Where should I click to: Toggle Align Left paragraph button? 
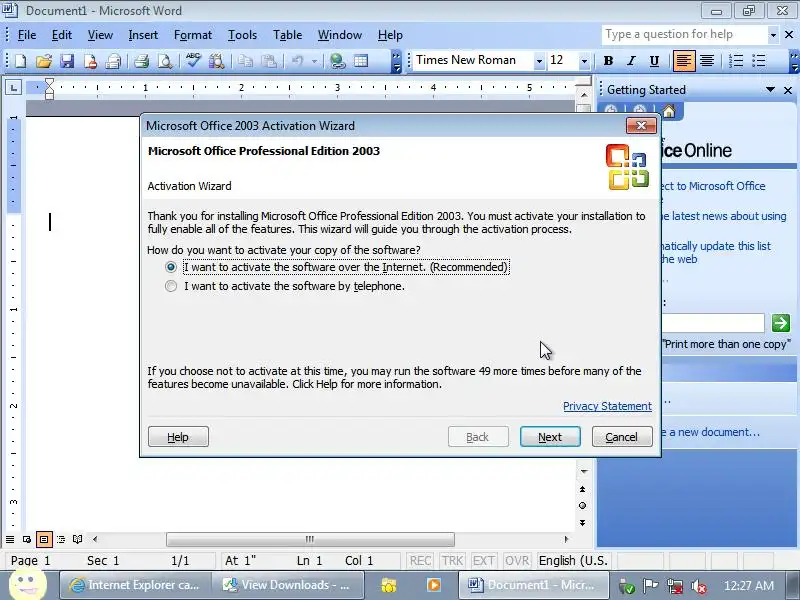pyautogui.click(x=684, y=61)
